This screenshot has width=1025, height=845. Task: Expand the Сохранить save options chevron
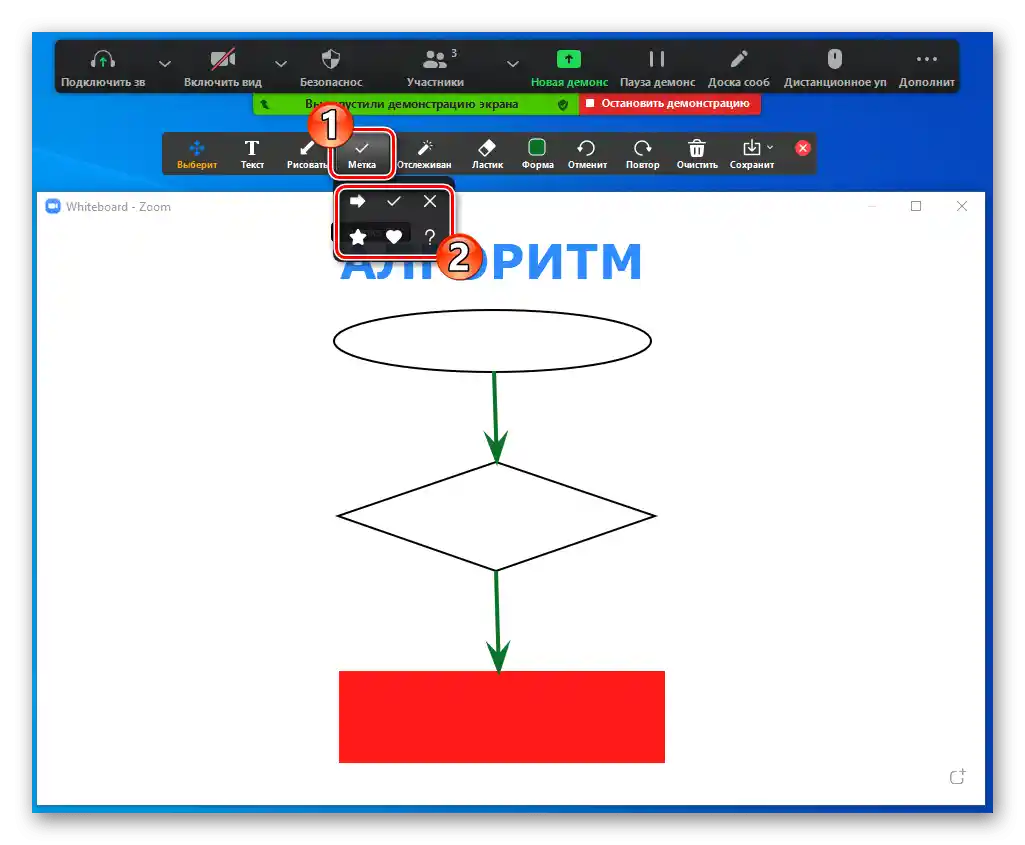click(x=770, y=146)
